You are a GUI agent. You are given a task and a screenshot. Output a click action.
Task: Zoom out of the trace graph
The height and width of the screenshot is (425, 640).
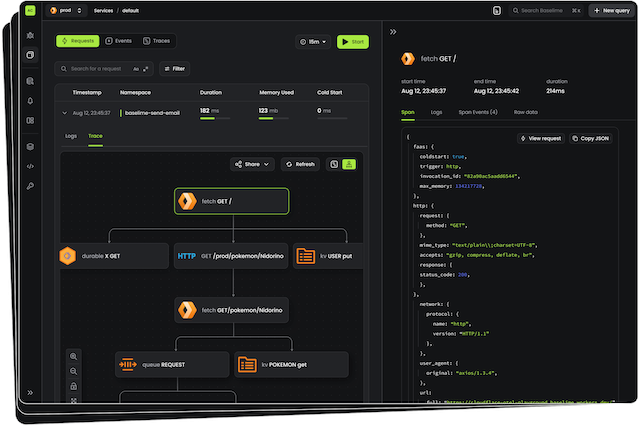(74, 371)
